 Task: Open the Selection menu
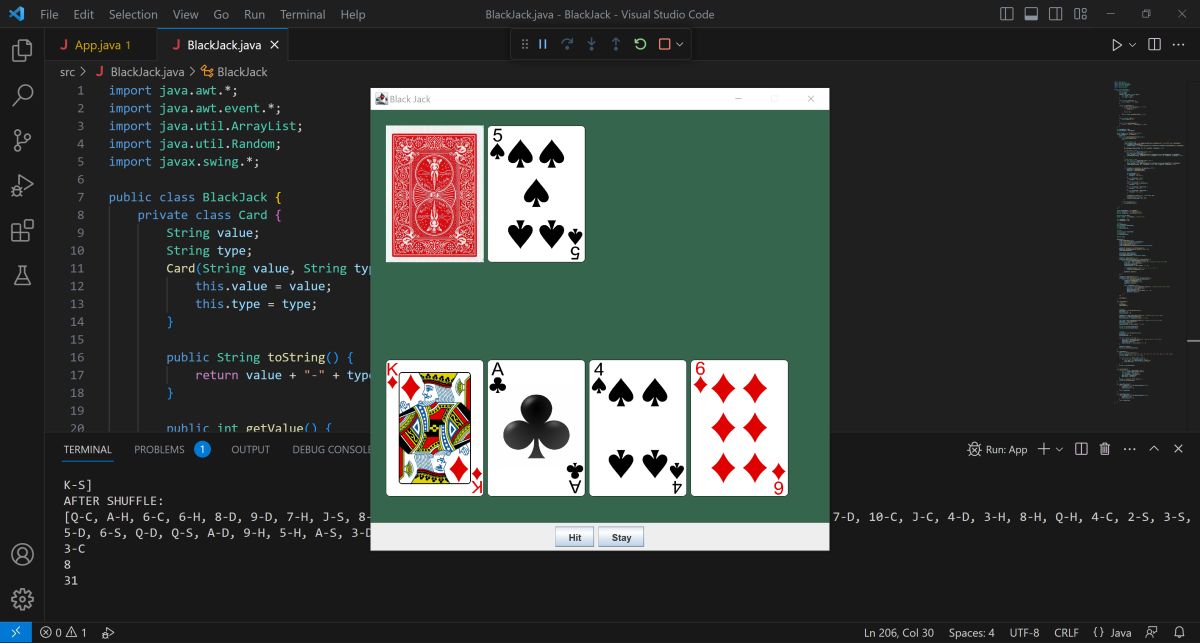click(x=133, y=14)
